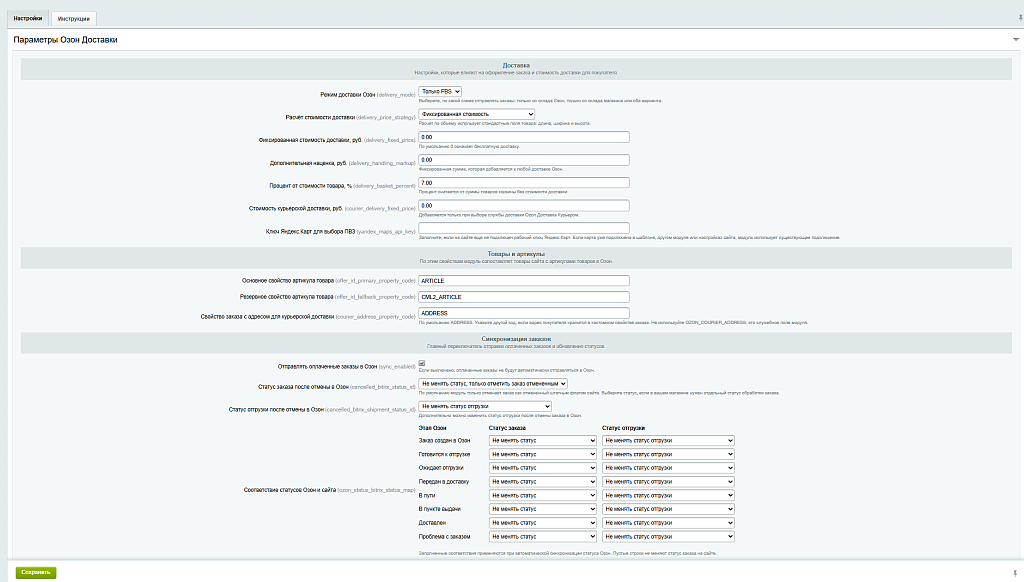This screenshot has height=582, width=1024.
Task: Collapse the Параметры Озон Доставка section arrow
Action: (x=1016, y=40)
